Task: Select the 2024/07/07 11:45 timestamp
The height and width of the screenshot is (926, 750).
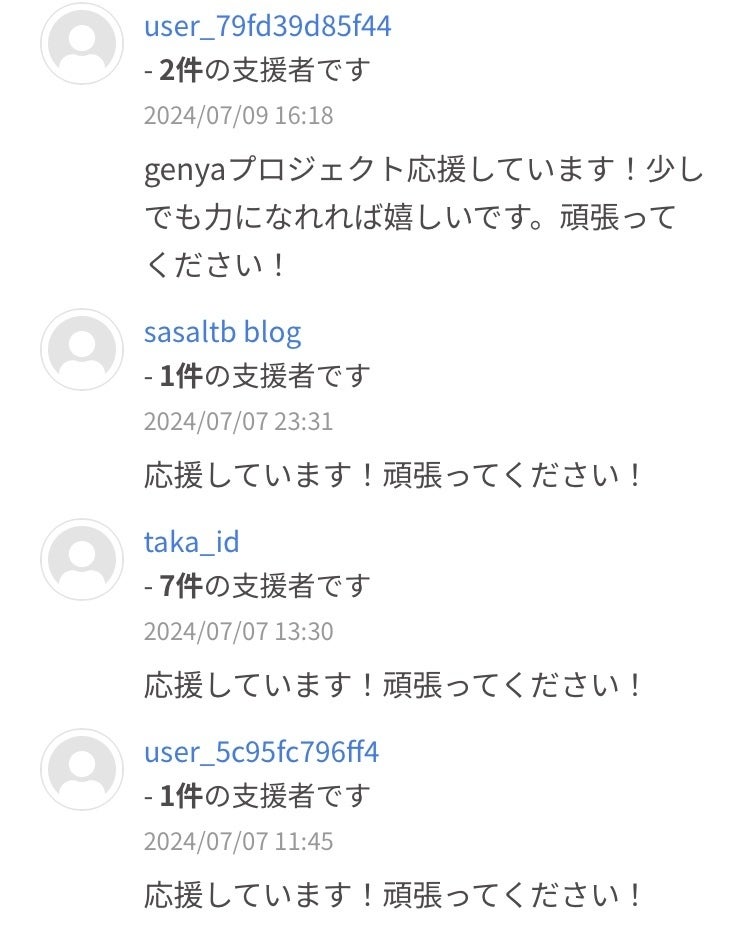Action: (x=238, y=842)
